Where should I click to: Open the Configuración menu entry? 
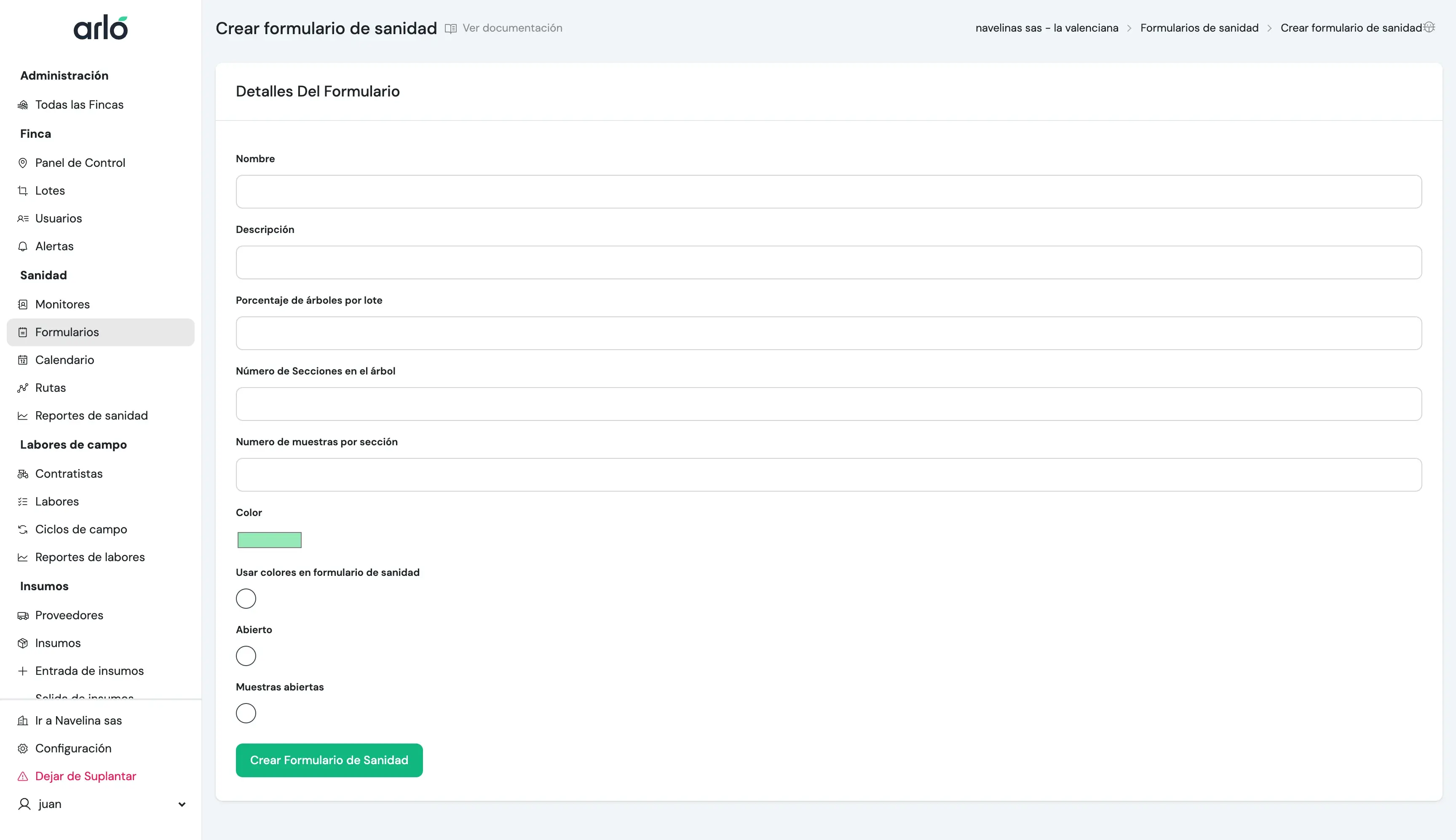[73, 748]
